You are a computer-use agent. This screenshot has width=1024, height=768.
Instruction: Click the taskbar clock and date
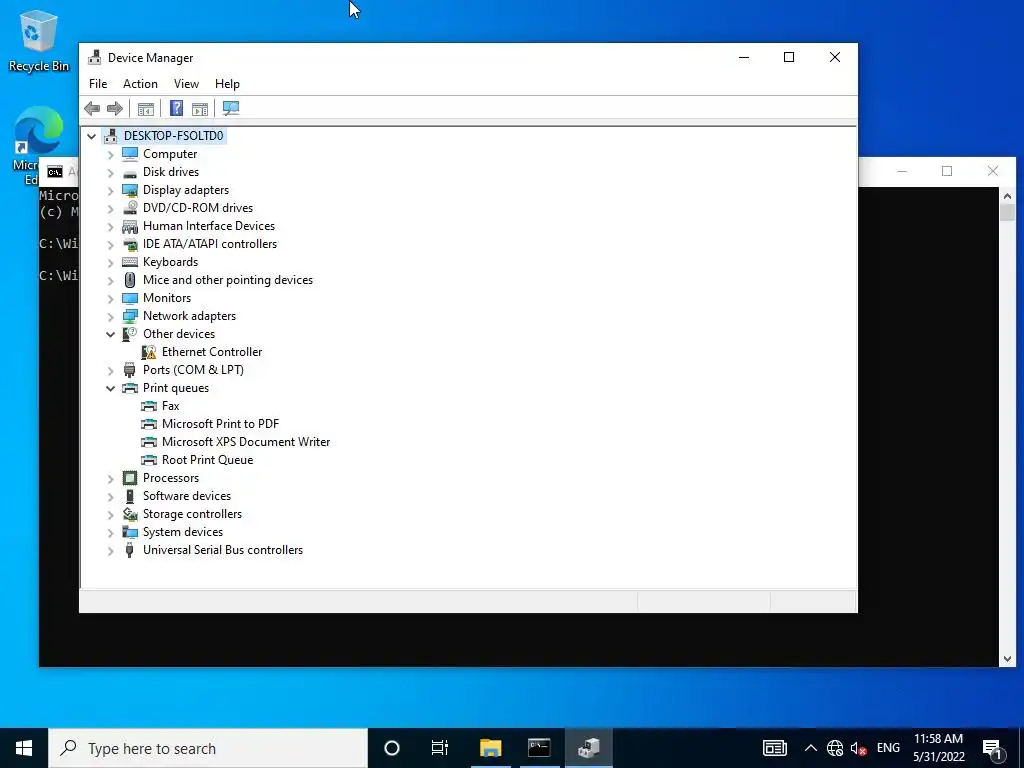pyautogui.click(x=938, y=748)
